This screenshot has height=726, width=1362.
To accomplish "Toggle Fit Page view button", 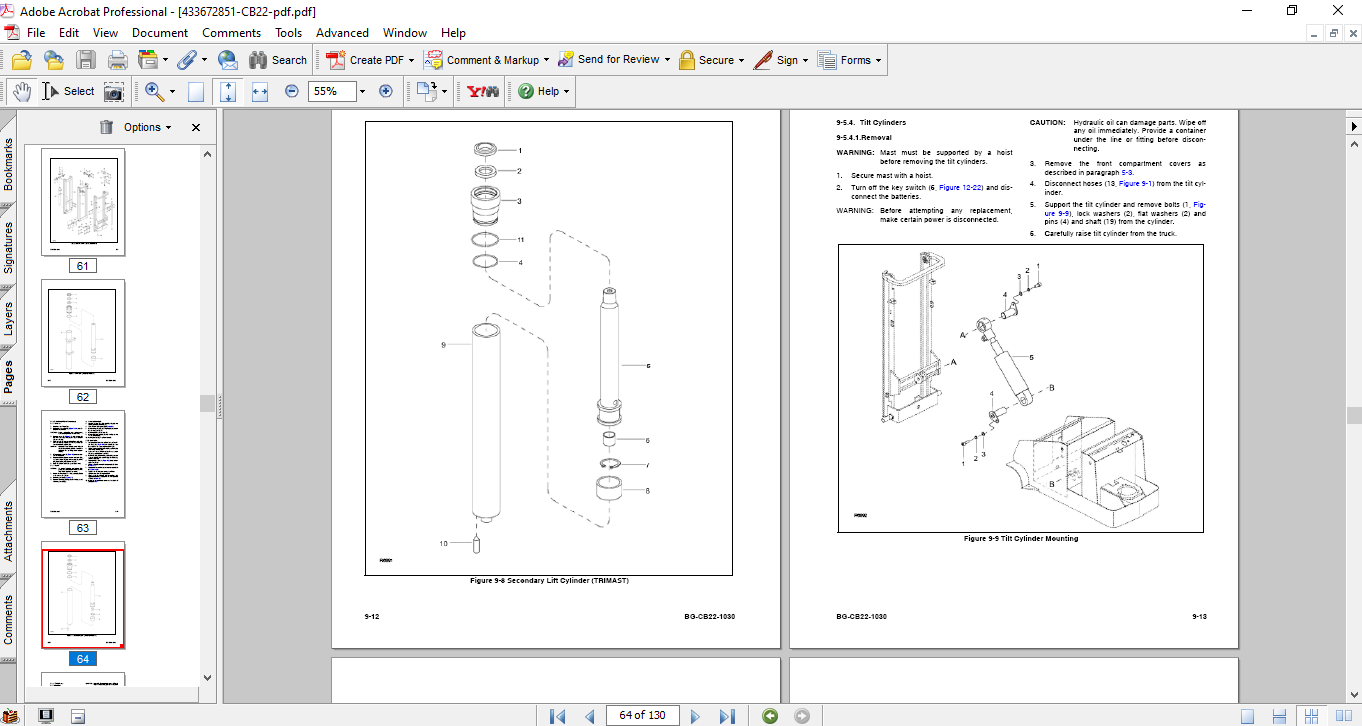I will click(x=228, y=91).
